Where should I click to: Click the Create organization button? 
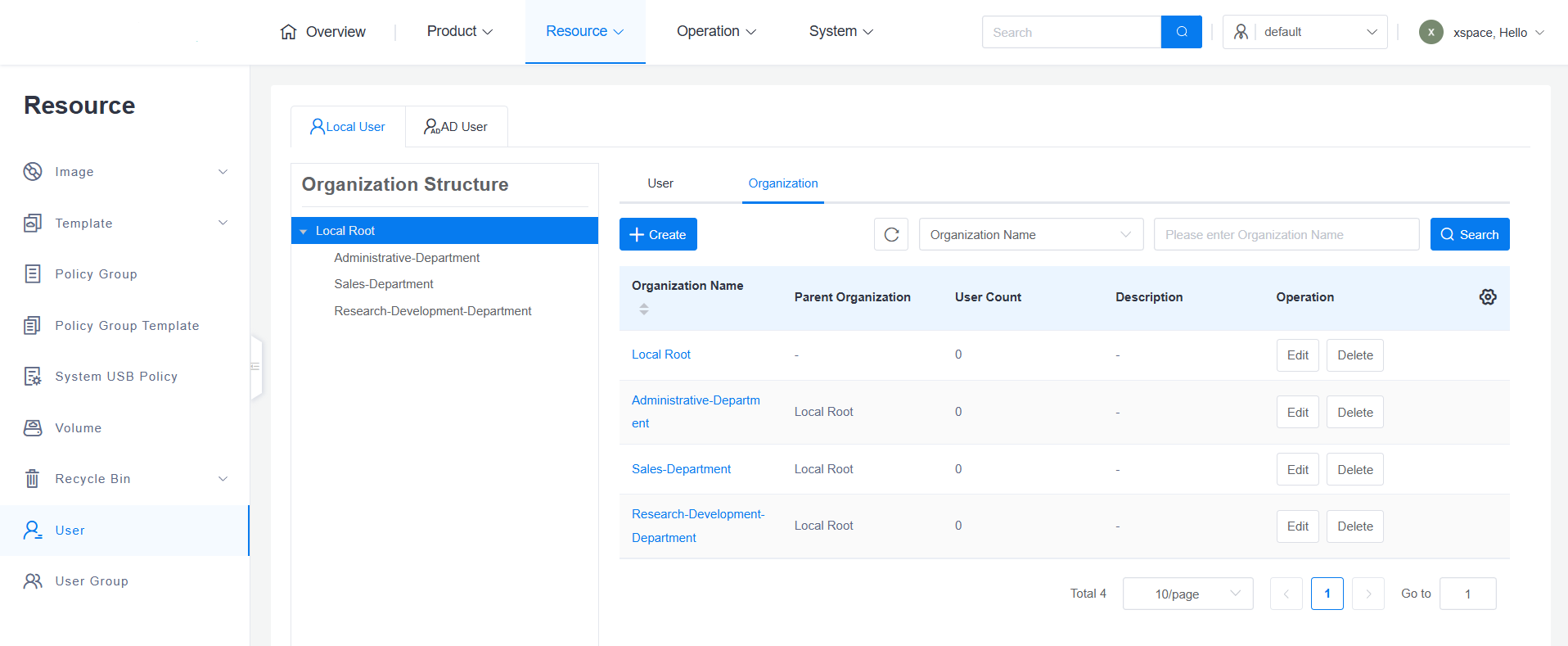click(658, 235)
